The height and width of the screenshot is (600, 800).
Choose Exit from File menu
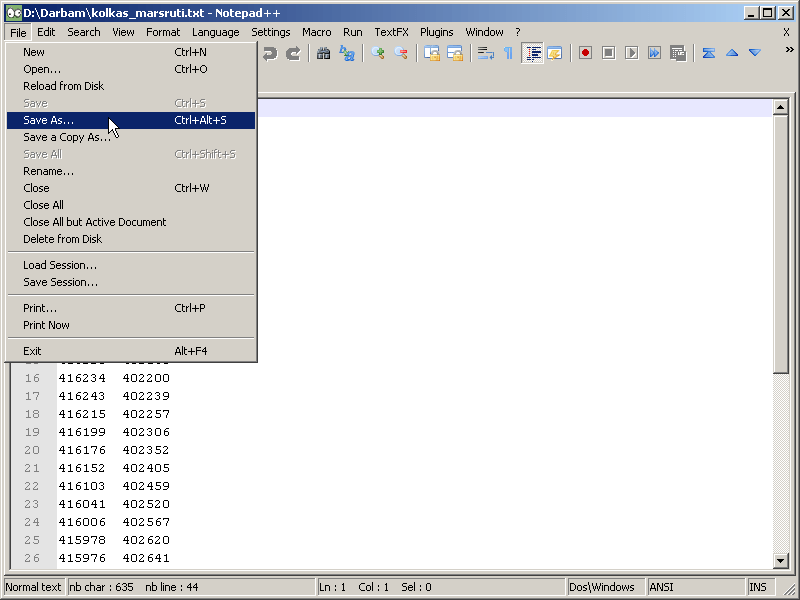pos(131,351)
